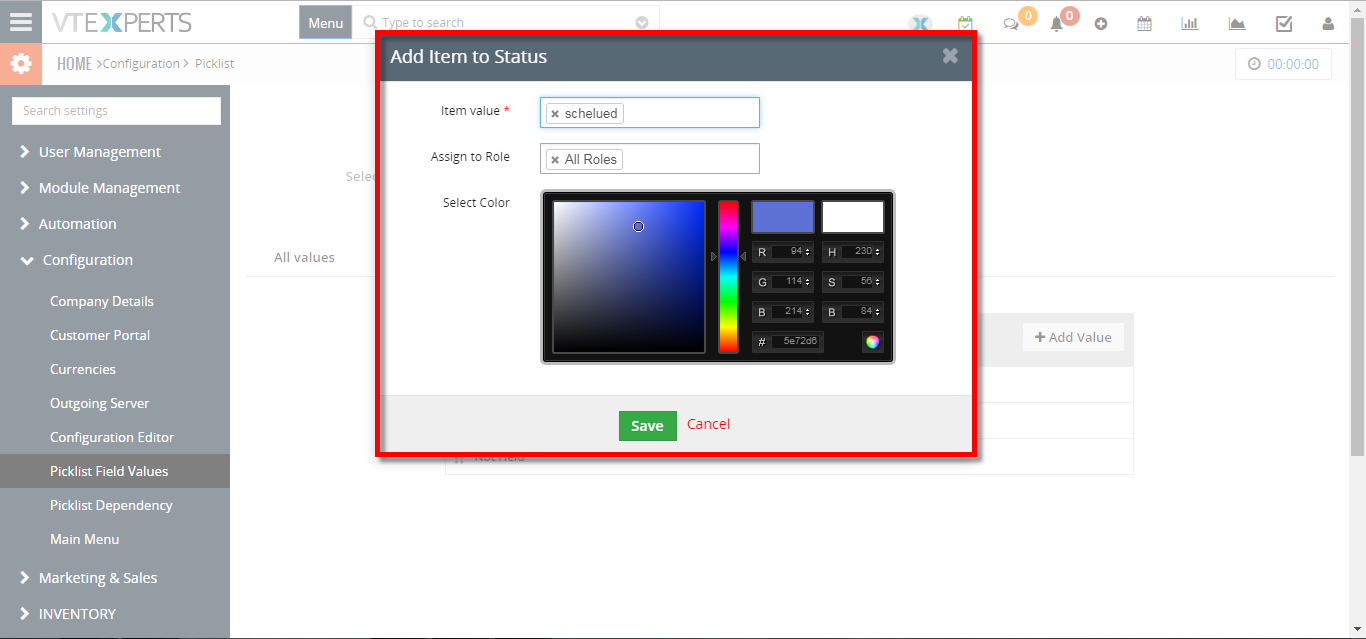
Task: Open the green calendar check icon
Action: [965, 24]
